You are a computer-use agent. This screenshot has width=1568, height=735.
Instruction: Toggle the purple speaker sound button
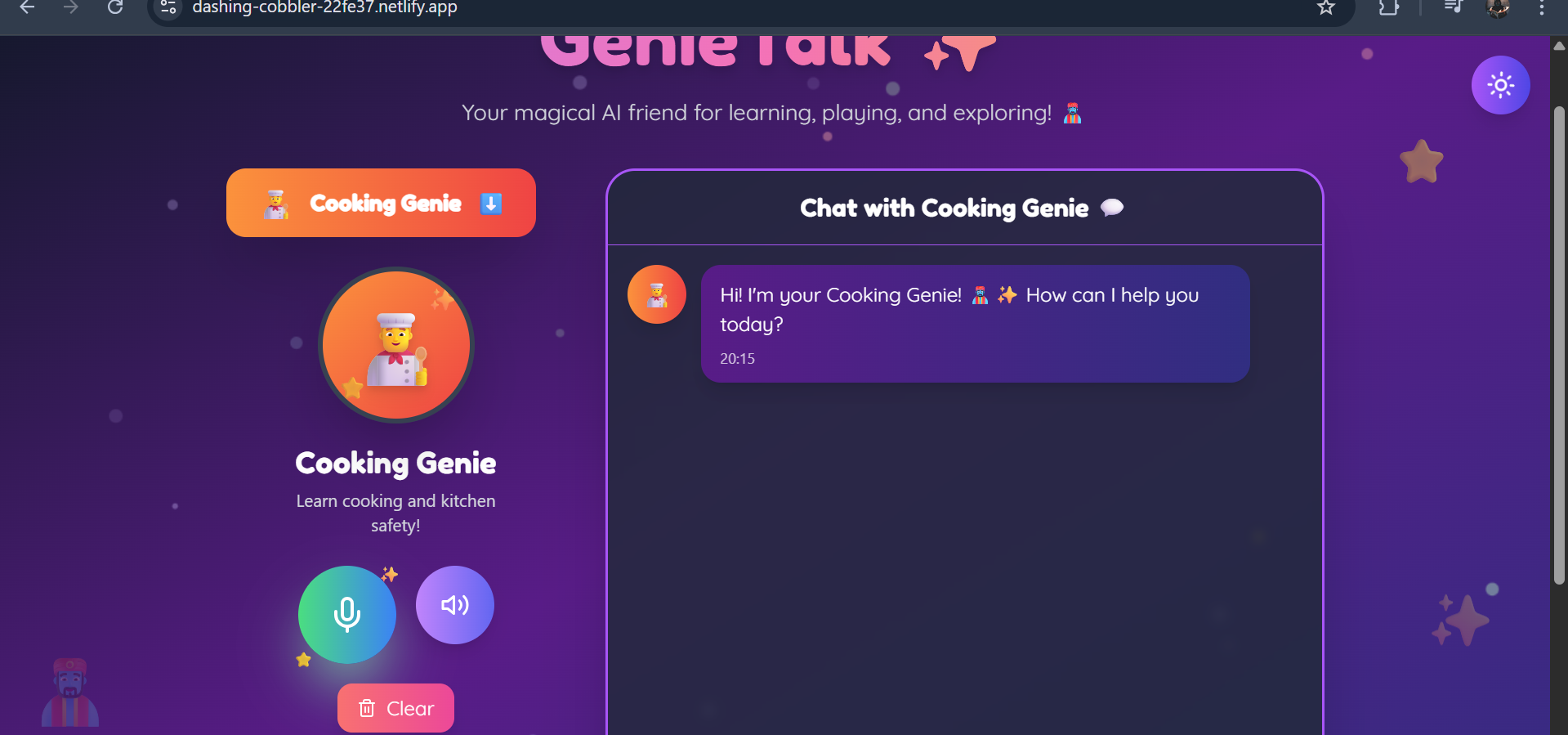[x=455, y=605]
